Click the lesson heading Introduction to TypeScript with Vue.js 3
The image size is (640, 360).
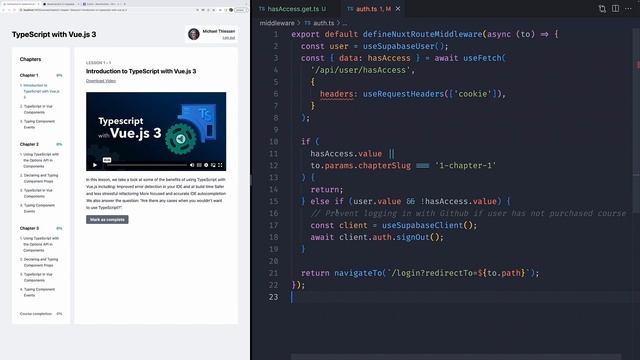(141, 71)
